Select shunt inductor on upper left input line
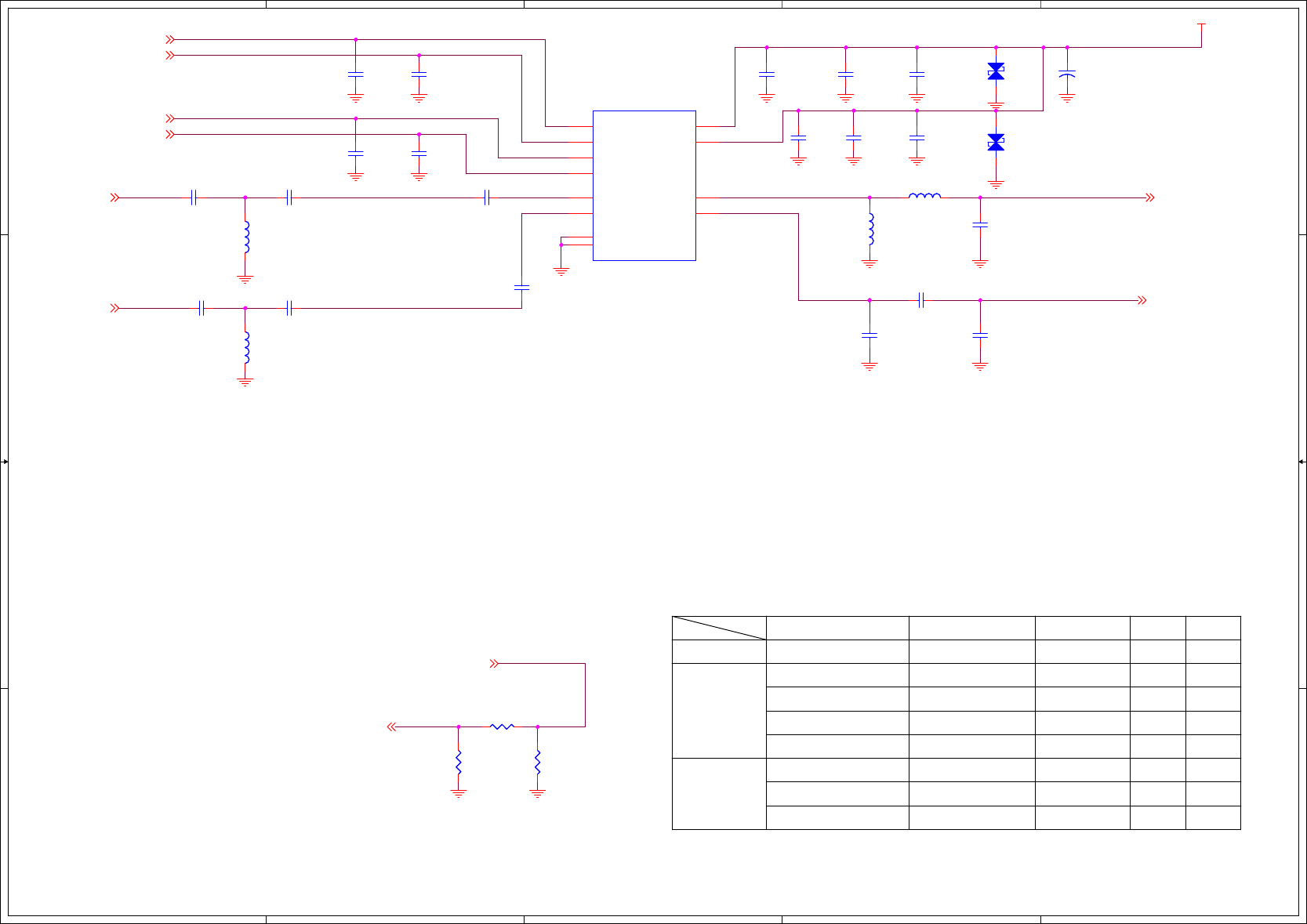 (247, 237)
